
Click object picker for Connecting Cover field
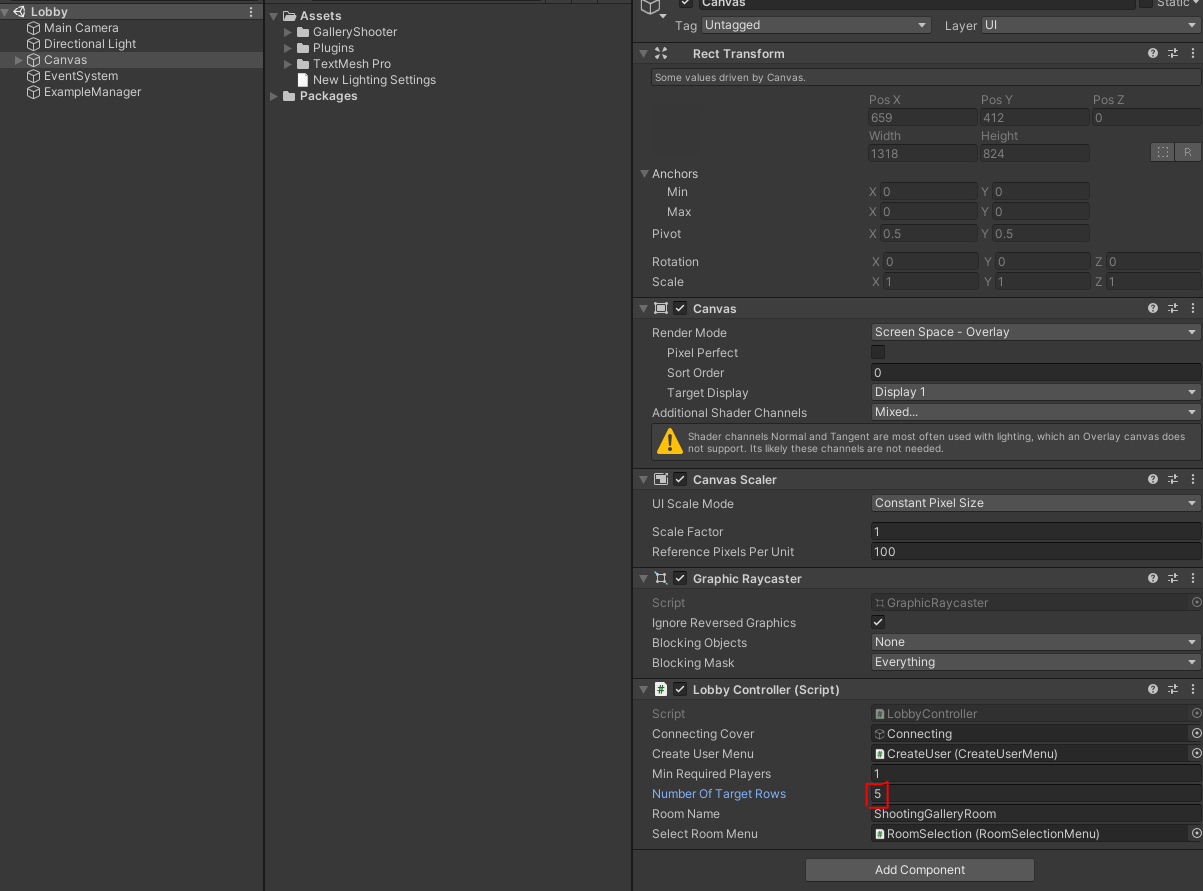coord(1196,734)
